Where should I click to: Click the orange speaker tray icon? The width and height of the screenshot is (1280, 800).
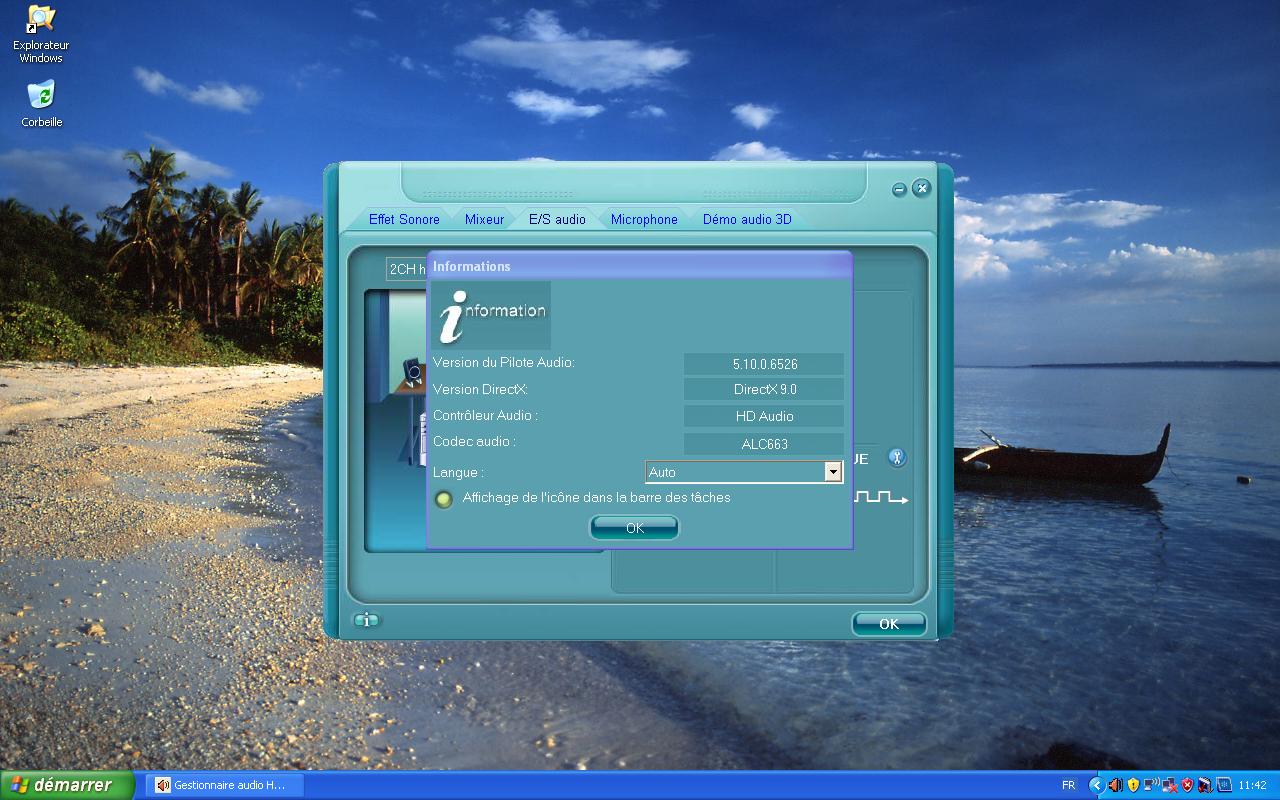click(x=1115, y=785)
